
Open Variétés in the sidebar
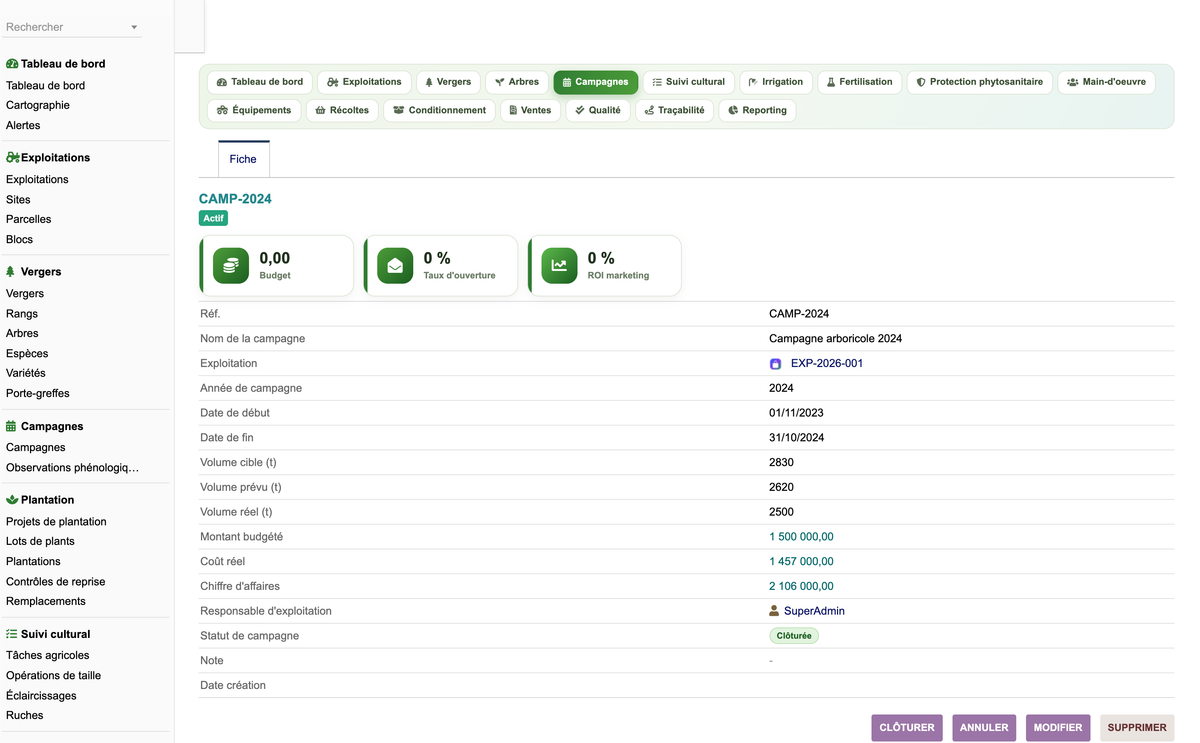[26, 373]
